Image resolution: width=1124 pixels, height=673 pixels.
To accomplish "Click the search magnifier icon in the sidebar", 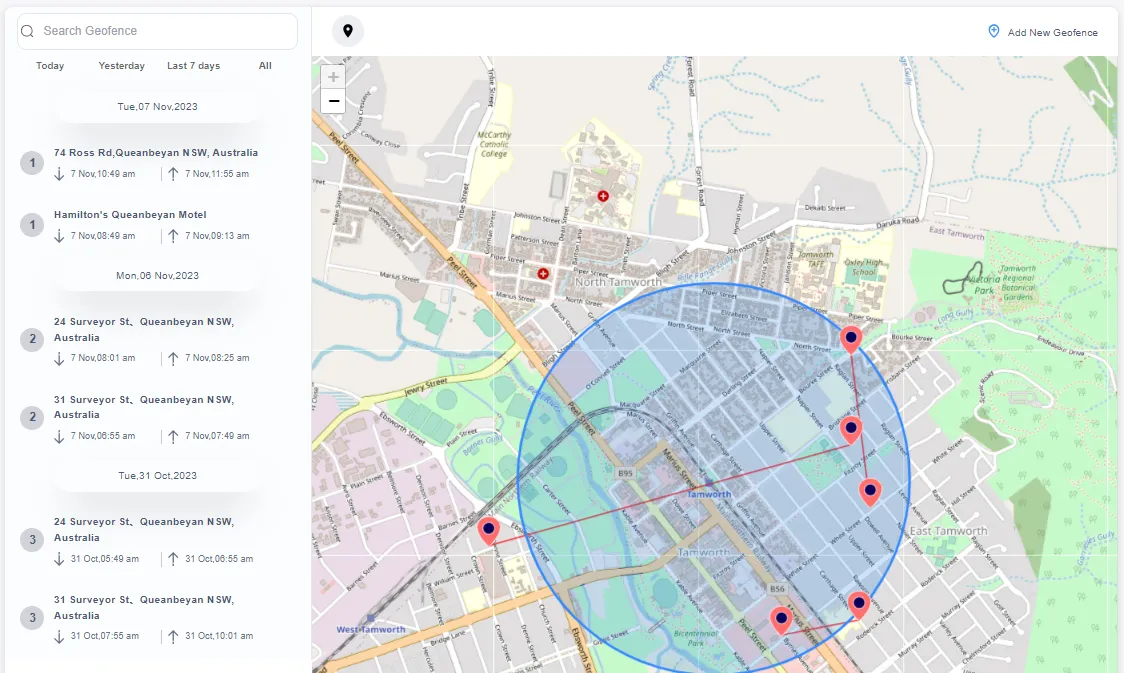I will (x=27, y=31).
